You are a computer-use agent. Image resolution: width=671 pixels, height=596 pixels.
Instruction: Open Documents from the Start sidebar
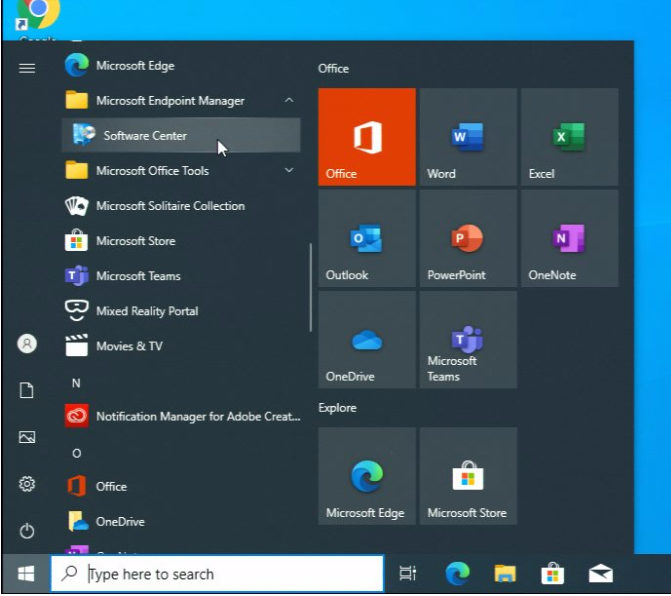point(27,391)
